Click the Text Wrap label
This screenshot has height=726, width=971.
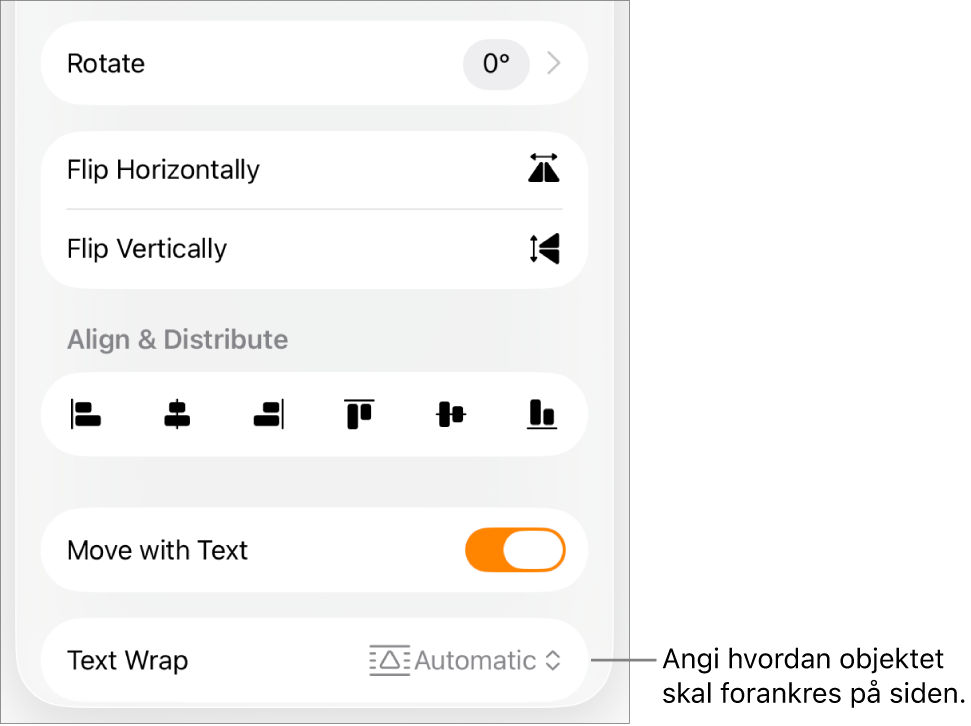pos(128,660)
